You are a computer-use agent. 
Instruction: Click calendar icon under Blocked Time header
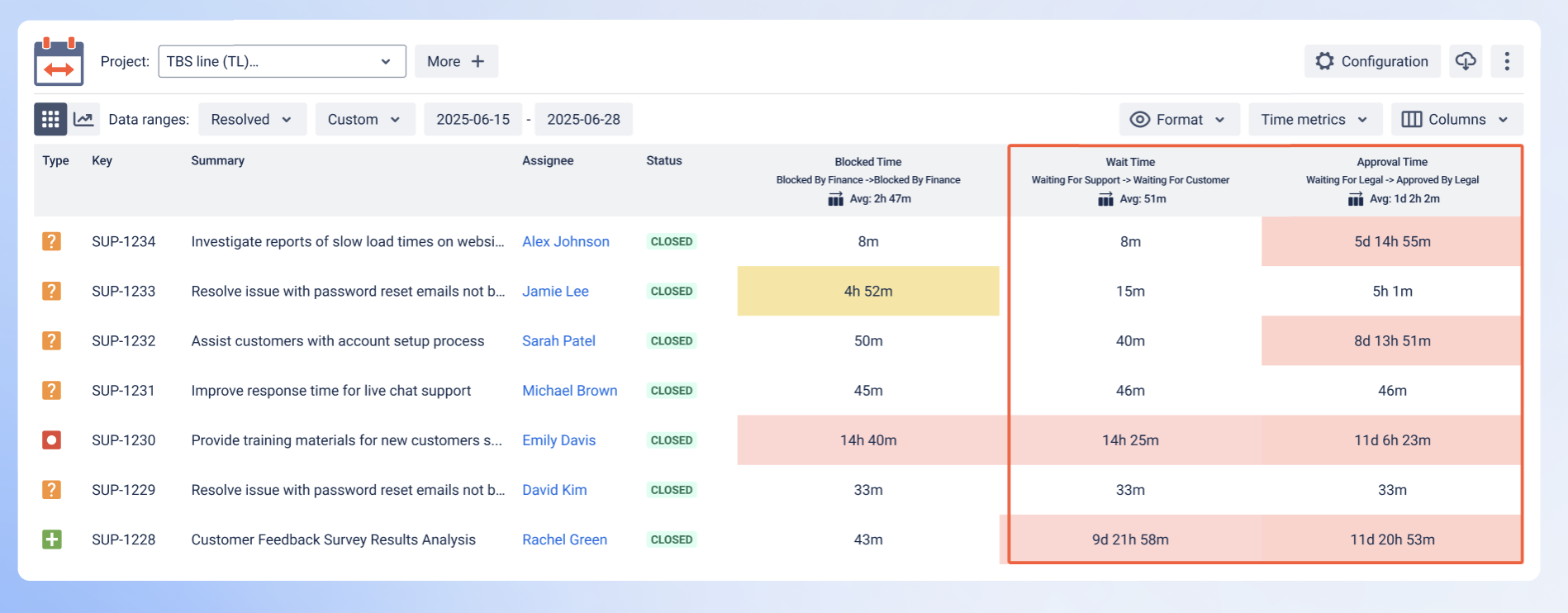[835, 199]
